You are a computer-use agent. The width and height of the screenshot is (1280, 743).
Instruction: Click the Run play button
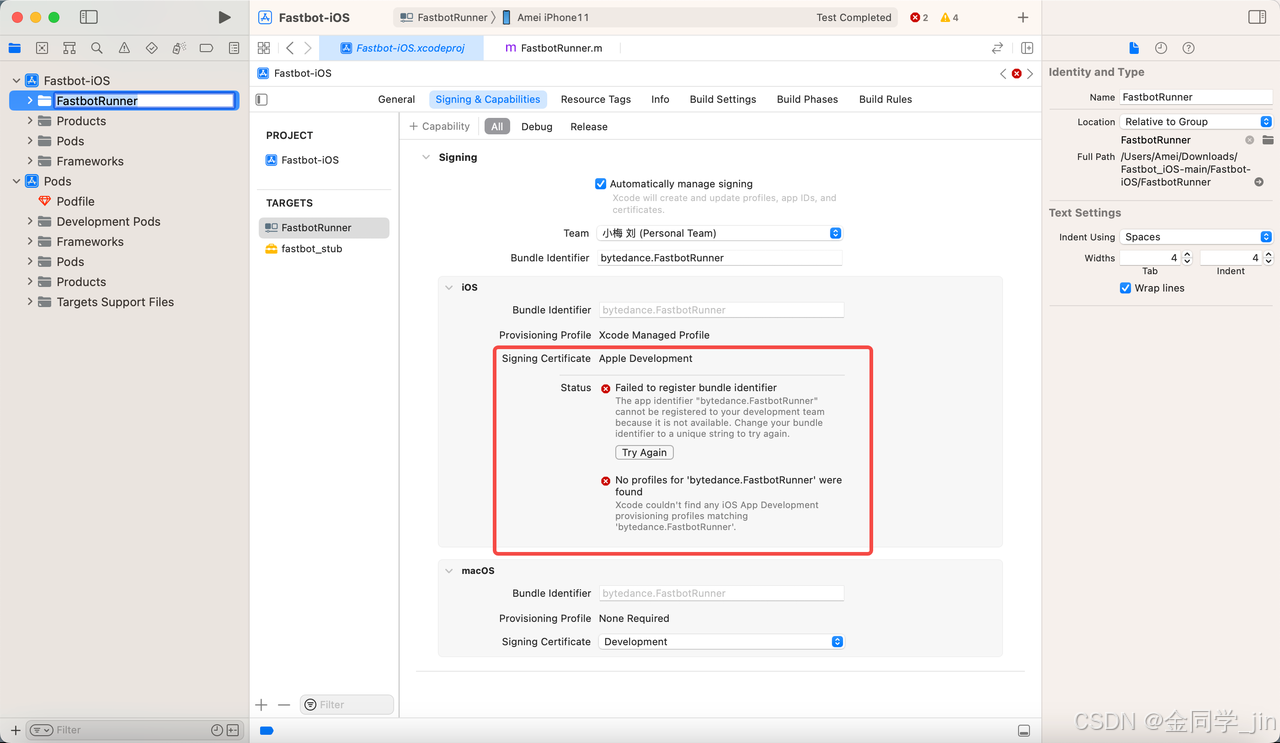point(224,17)
